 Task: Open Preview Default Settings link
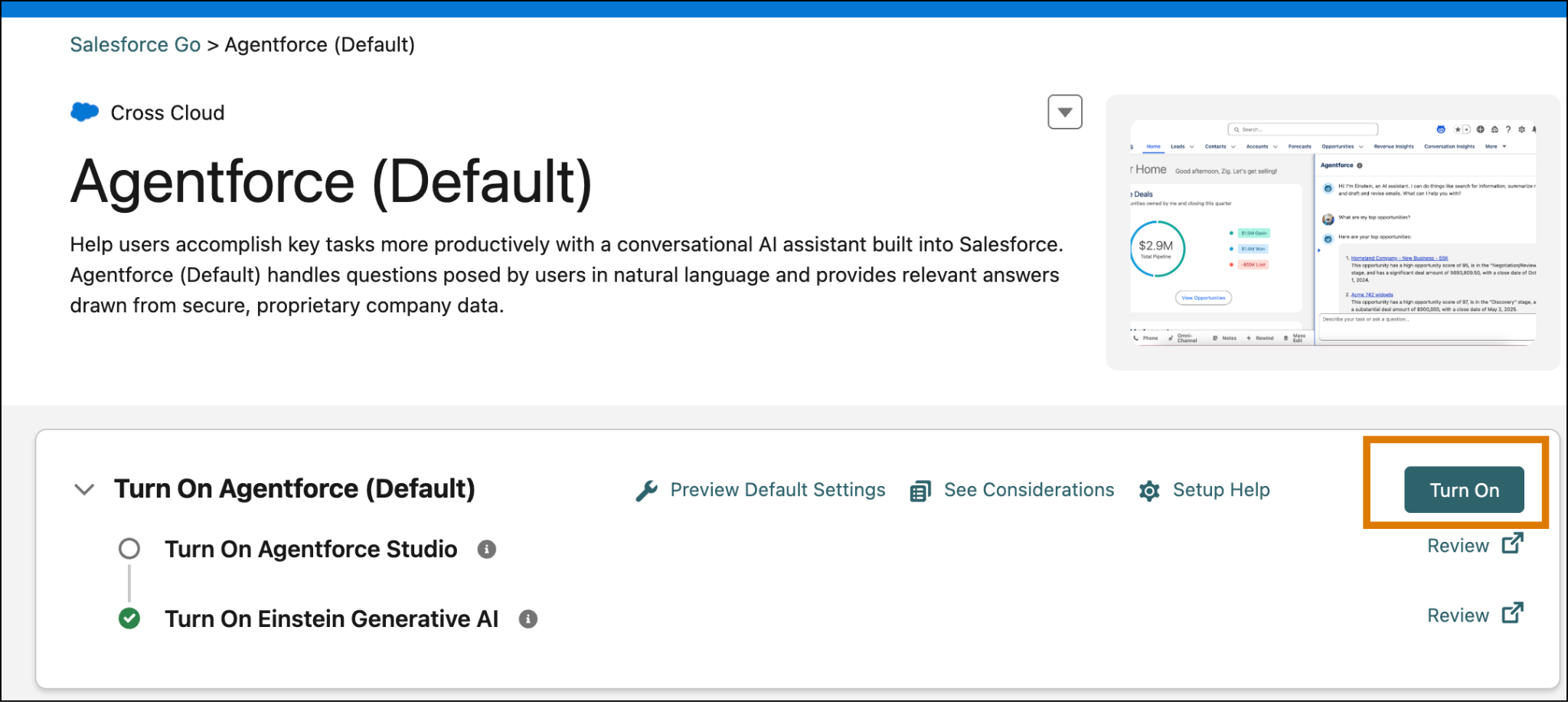(x=778, y=490)
